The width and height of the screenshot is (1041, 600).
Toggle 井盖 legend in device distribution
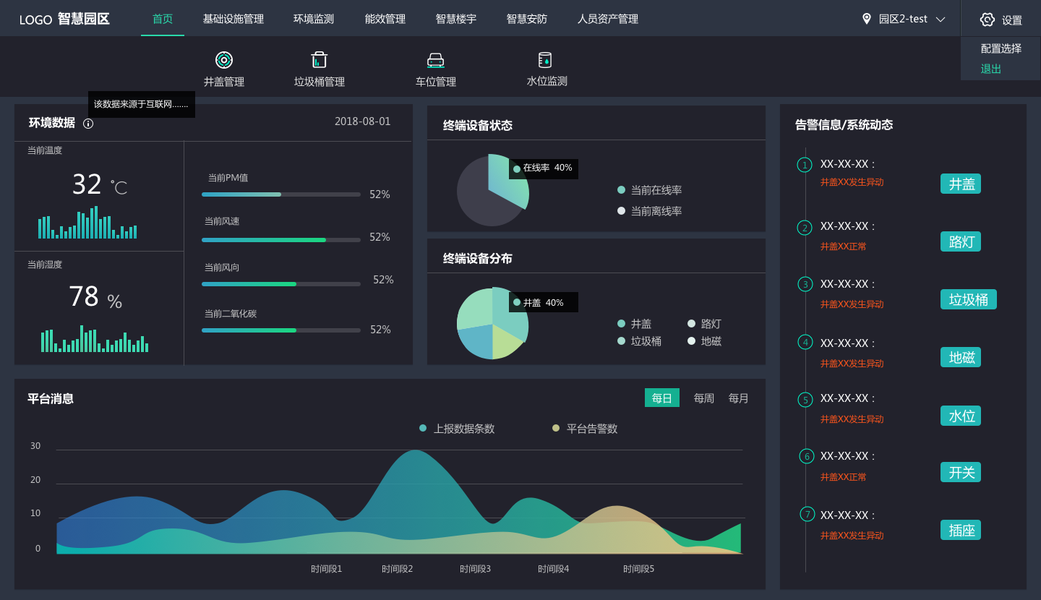pos(634,324)
